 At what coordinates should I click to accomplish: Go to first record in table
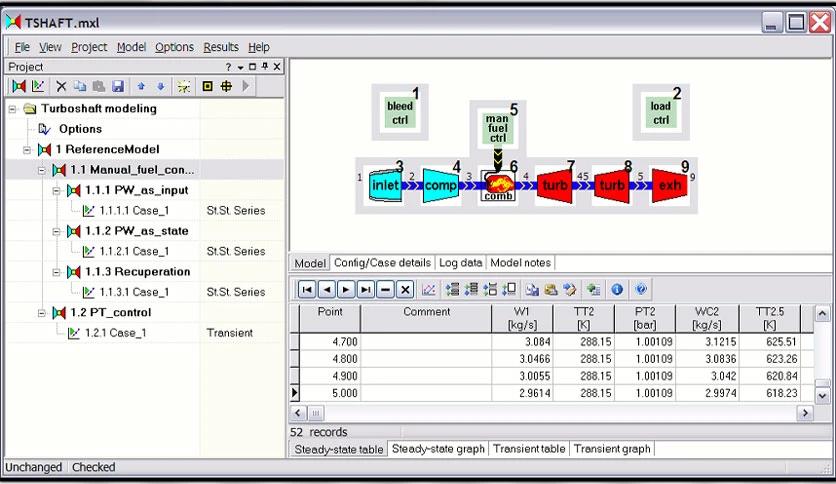click(307, 289)
